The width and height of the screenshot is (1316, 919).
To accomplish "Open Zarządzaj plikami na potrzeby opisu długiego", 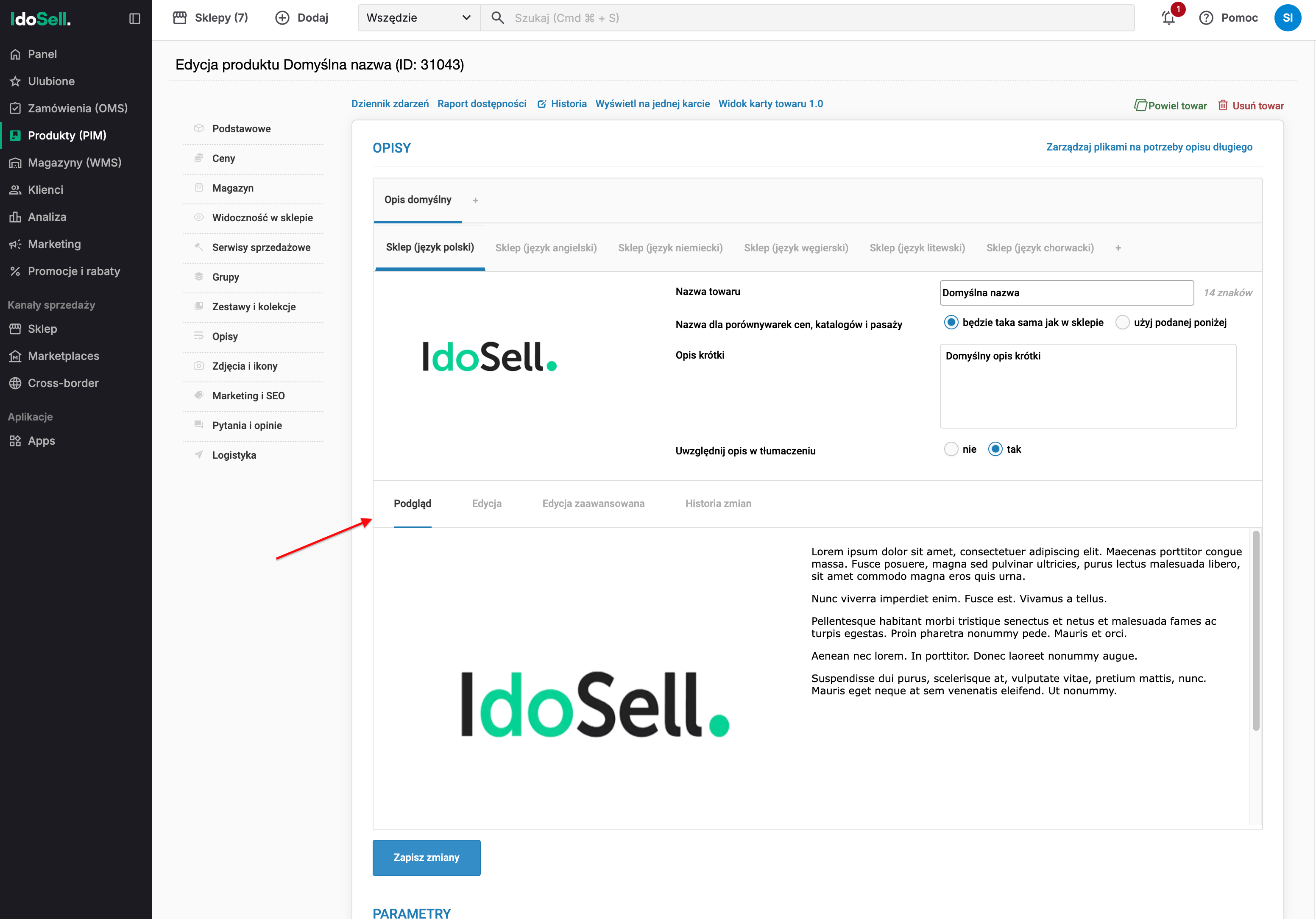I will tap(1149, 147).
